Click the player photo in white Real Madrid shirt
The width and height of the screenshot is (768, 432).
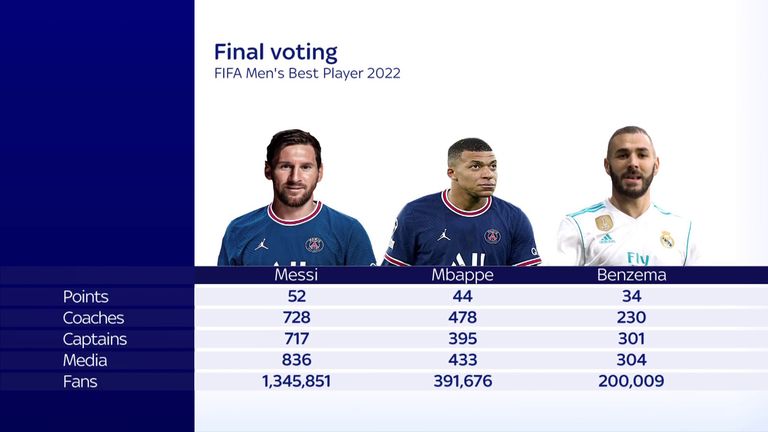coord(629,196)
